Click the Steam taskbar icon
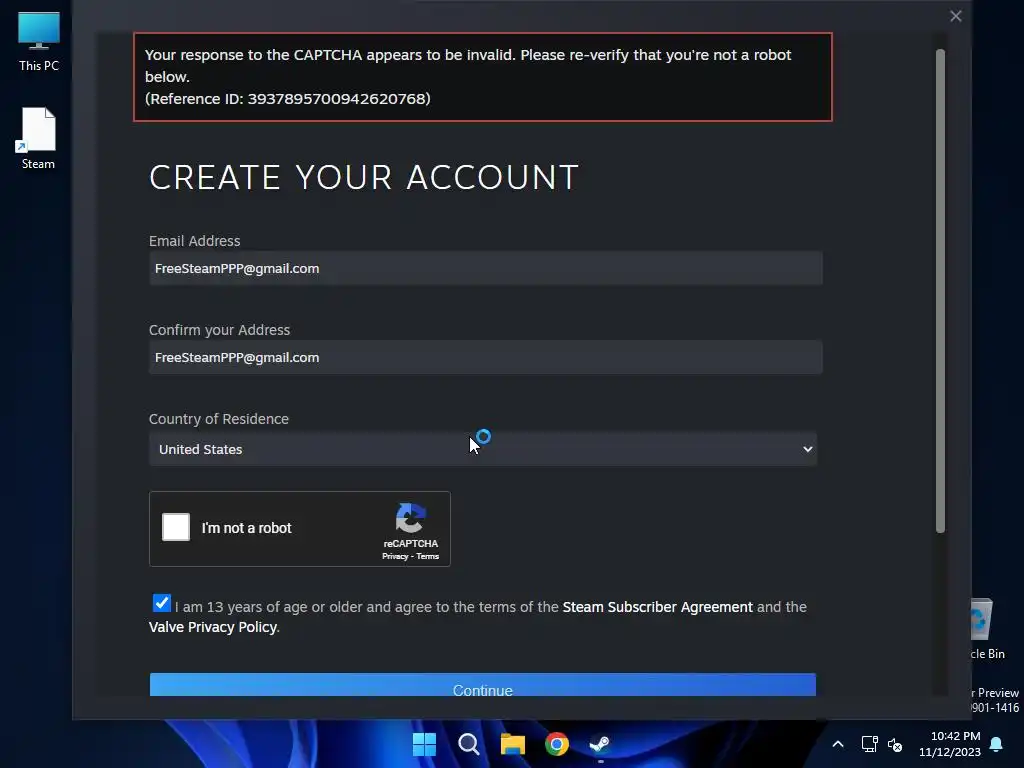Screen dimensions: 1024x768 pos(600,744)
